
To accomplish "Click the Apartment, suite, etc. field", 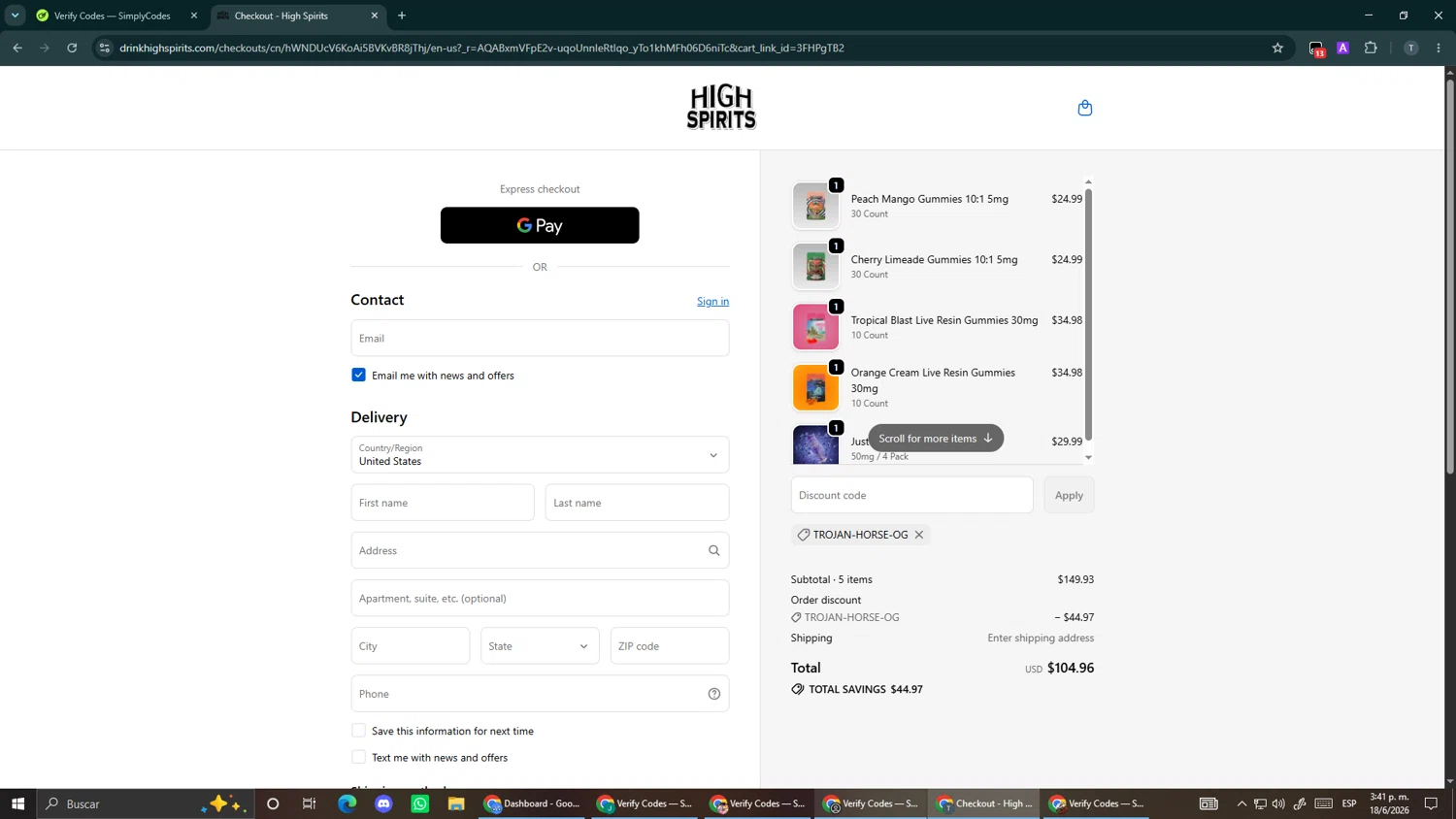I will point(540,598).
